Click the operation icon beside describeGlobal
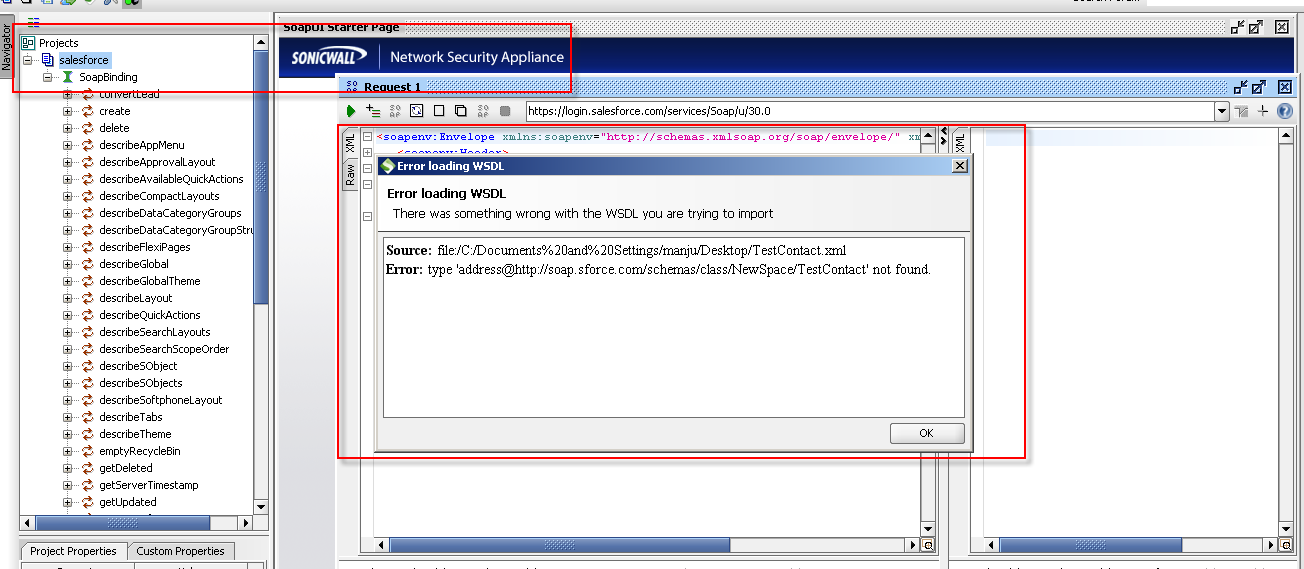The width and height of the screenshot is (1304, 569). [x=87, y=264]
